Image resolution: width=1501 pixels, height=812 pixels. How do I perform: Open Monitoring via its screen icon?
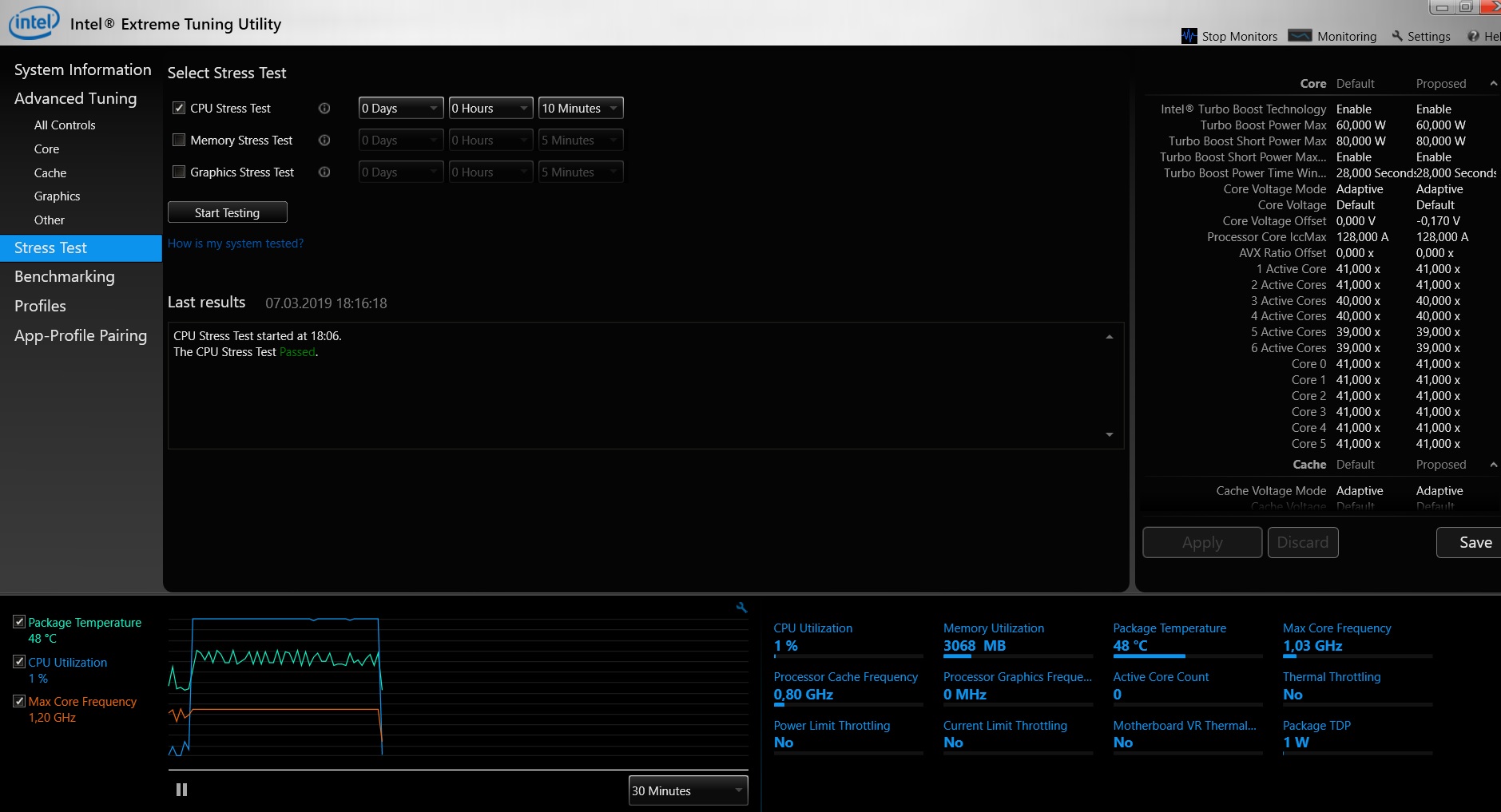pyautogui.click(x=1300, y=36)
